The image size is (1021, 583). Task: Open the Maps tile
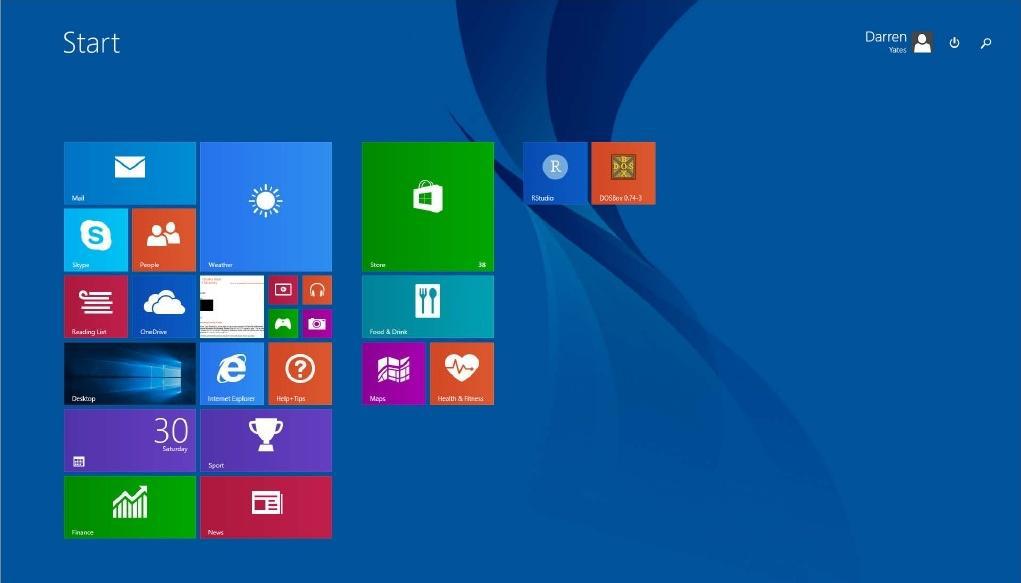click(394, 374)
